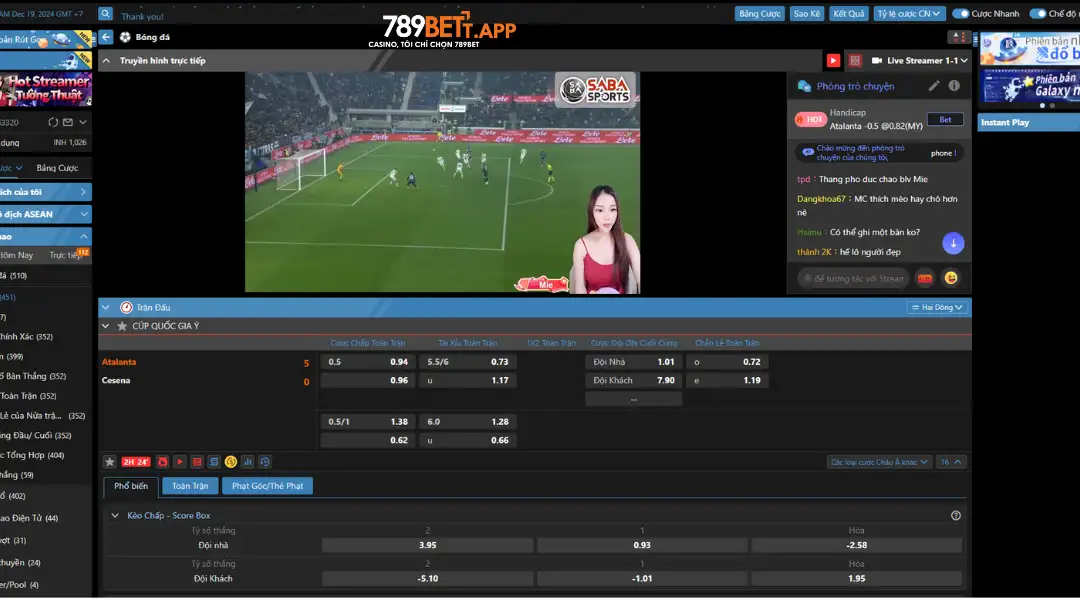The height and width of the screenshot is (600, 1080).
Task: Switch to Bảng Cược tab in left sidebar
Action: pyautogui.click(x=57, y=168)
